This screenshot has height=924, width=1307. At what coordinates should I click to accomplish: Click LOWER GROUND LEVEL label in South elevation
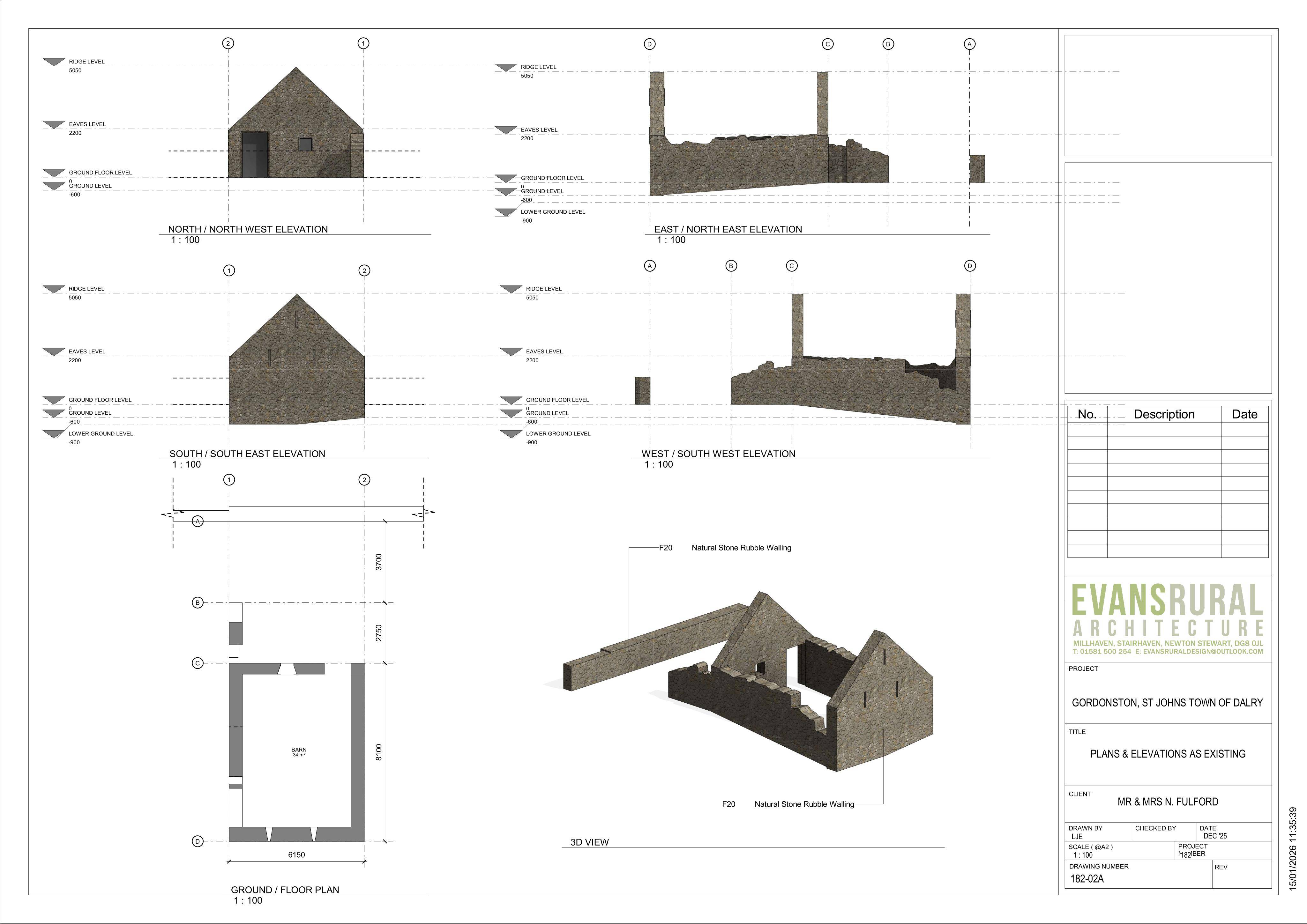click(101, 433)
